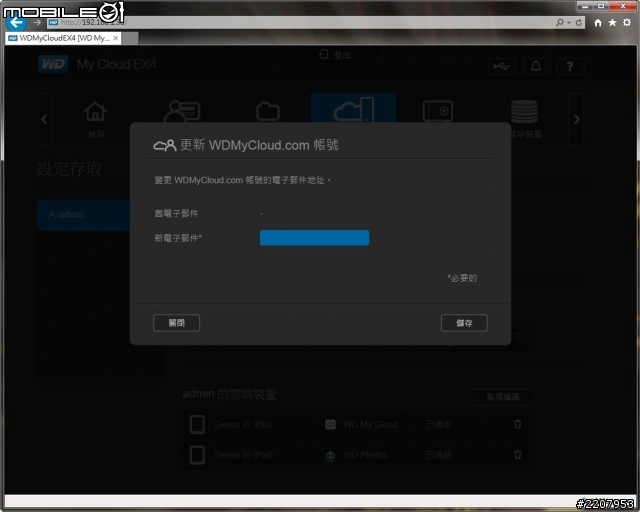Click the tablet icon in WD Photos row

[x=198, y=455]
